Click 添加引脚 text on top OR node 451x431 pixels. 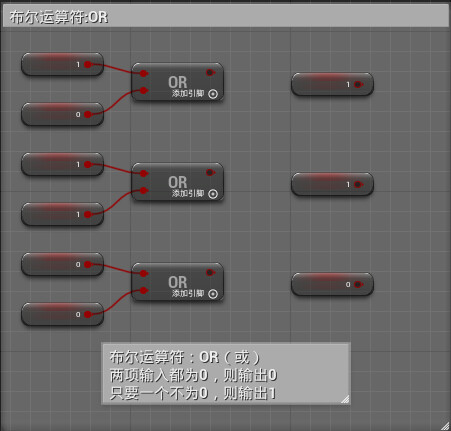pyautogui.click(x=188, y=93)
